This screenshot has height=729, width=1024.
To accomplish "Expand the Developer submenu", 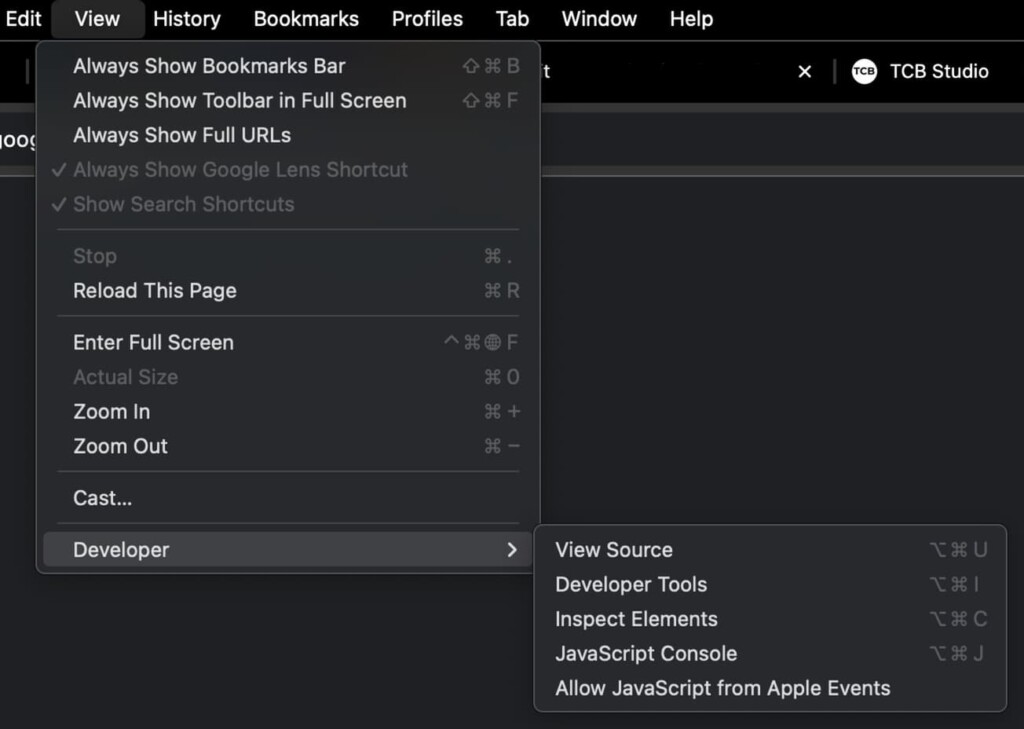I will pyautogui.click(x=121, y=549).
